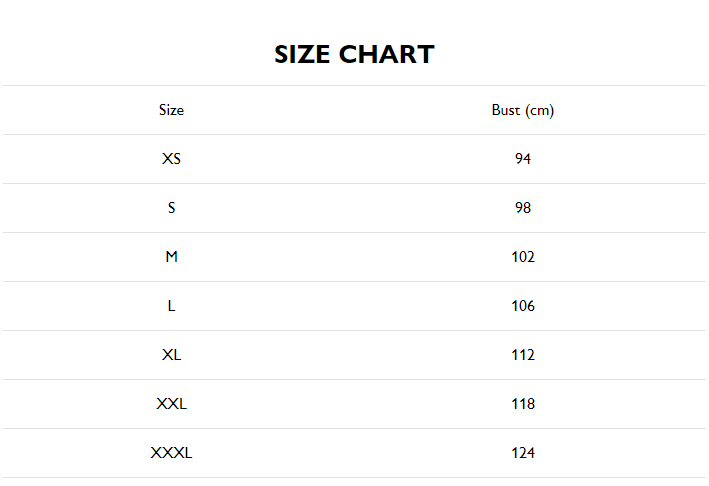Click the bust value 112

(523, 355)
